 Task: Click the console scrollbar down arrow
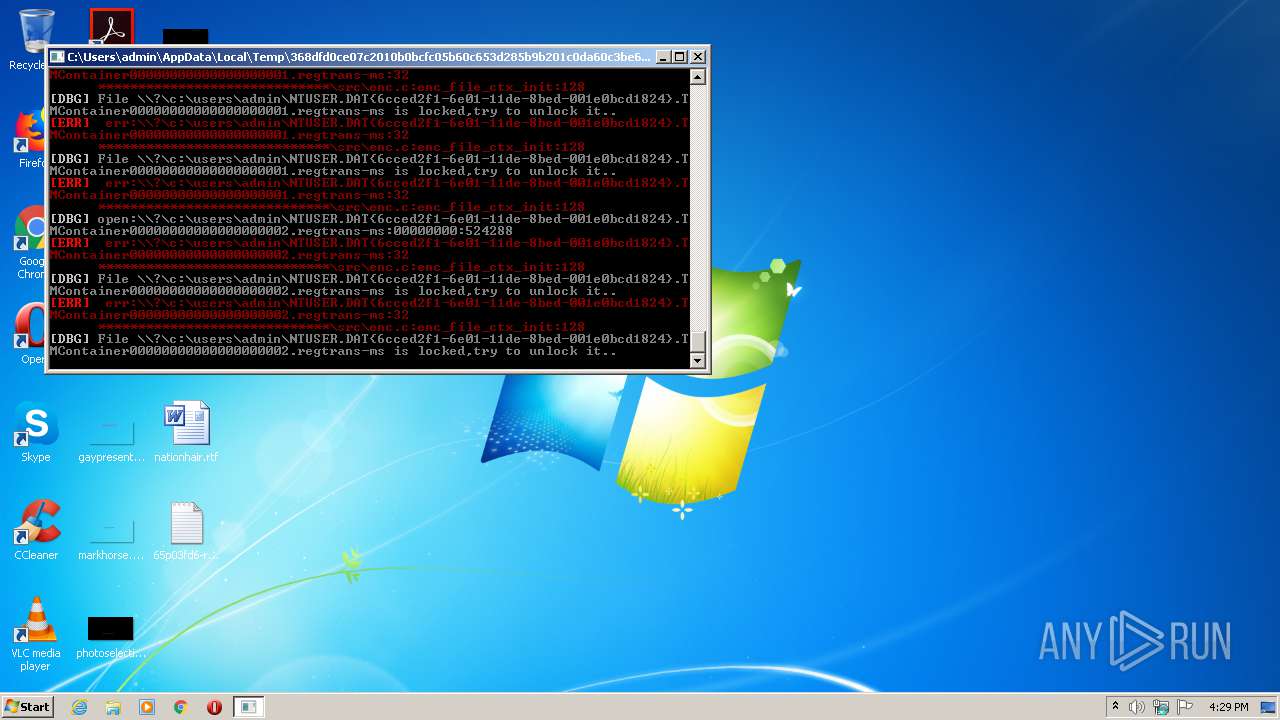click(698, 361)
